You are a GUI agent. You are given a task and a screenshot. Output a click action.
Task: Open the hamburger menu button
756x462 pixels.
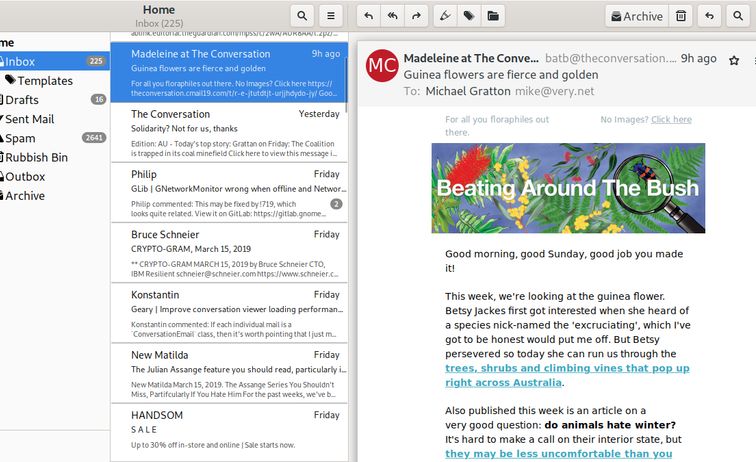(x=332, y=16)
